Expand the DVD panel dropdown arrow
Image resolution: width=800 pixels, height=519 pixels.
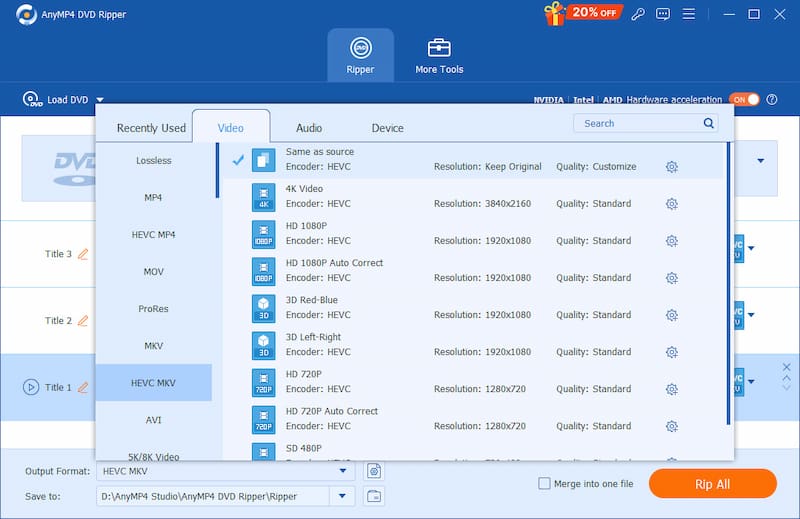(761, 161)
